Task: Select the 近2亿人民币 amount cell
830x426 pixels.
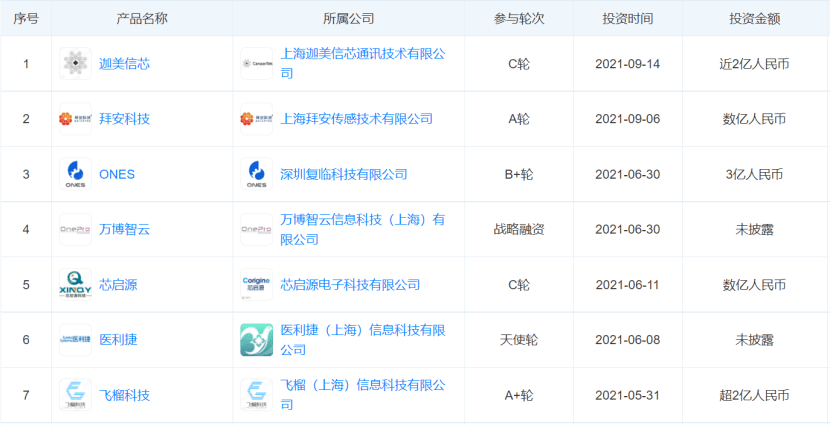Action: tap(754, 64)
